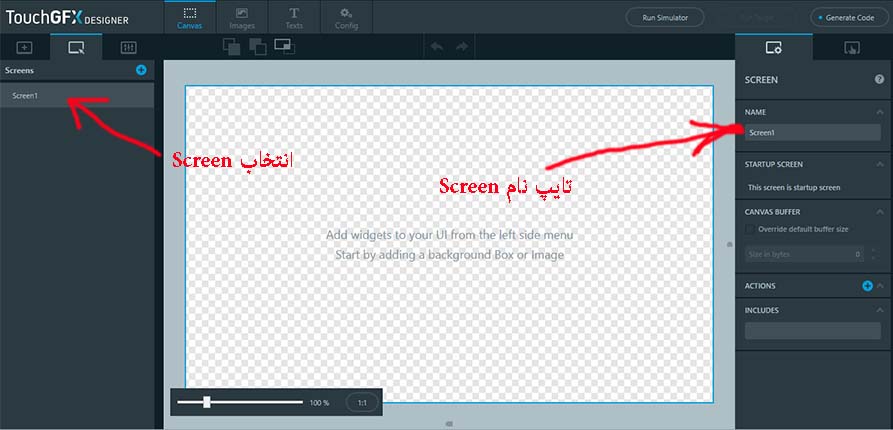Screen dimensions: 893x430
Task: Click the undo arrow in the toolbar
Action: (437, 46)
